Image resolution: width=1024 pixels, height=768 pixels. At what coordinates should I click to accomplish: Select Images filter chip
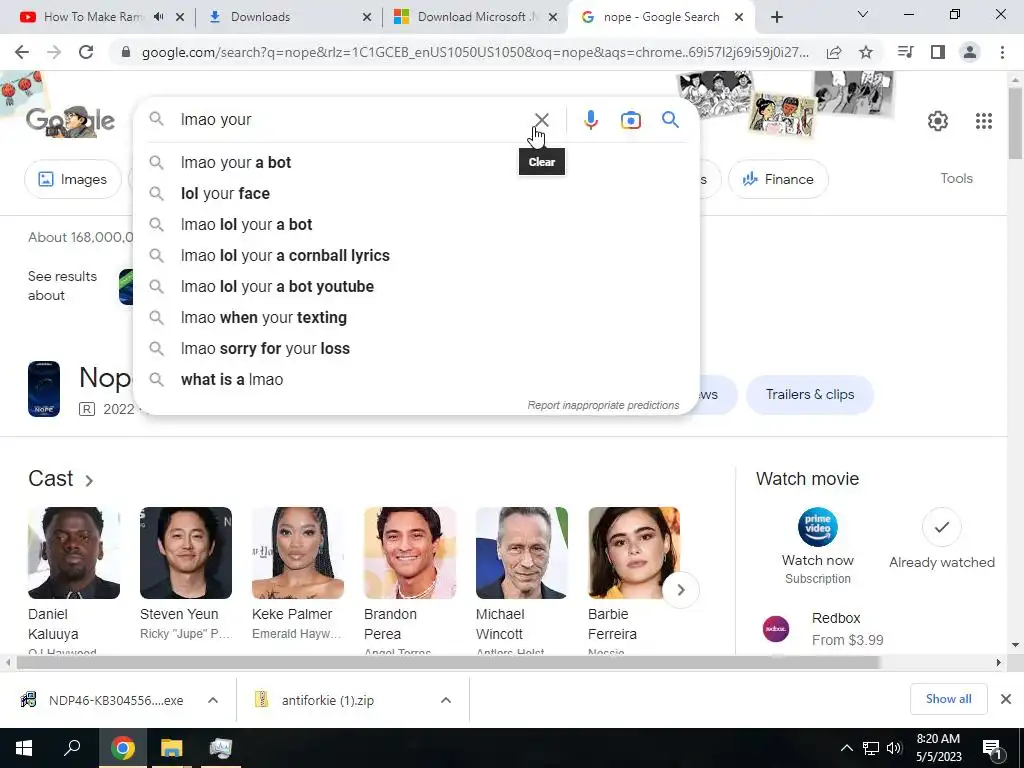pos(72,179)
